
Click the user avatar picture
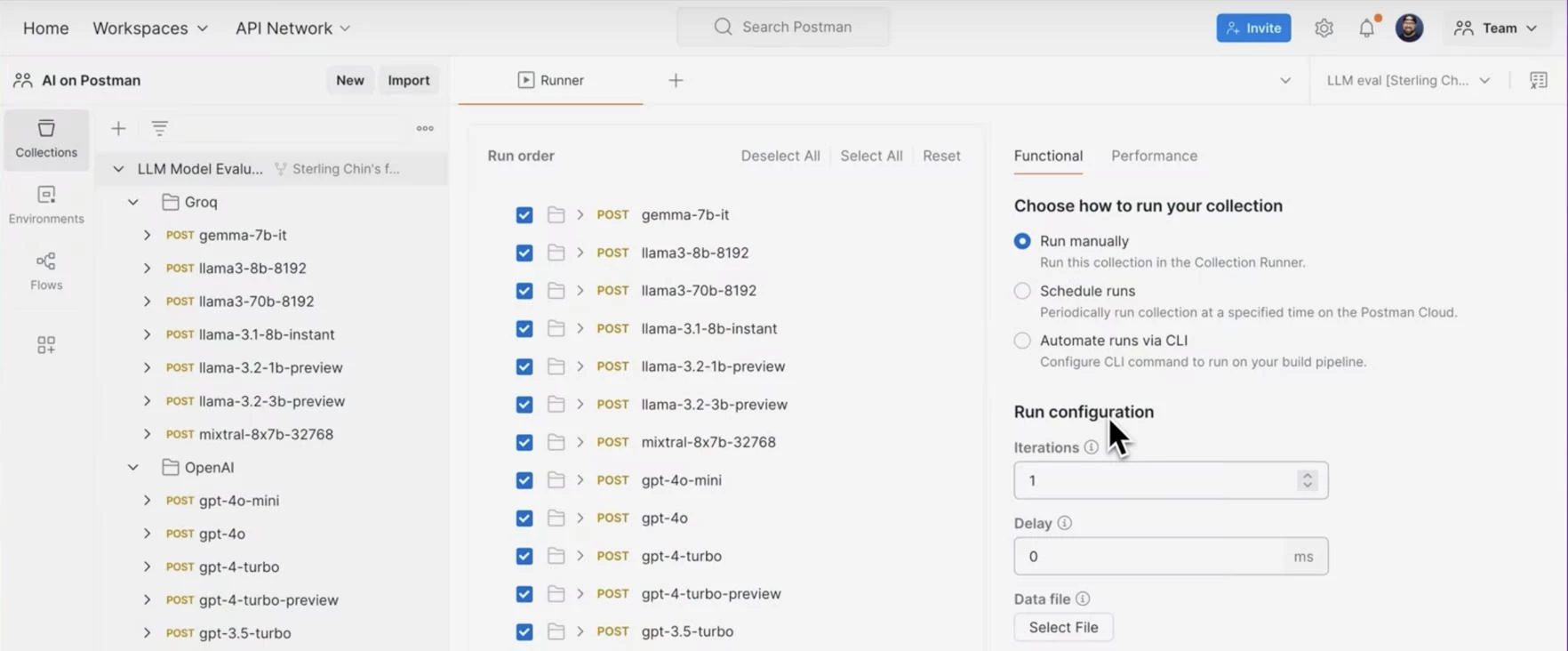click(1409, 28)
